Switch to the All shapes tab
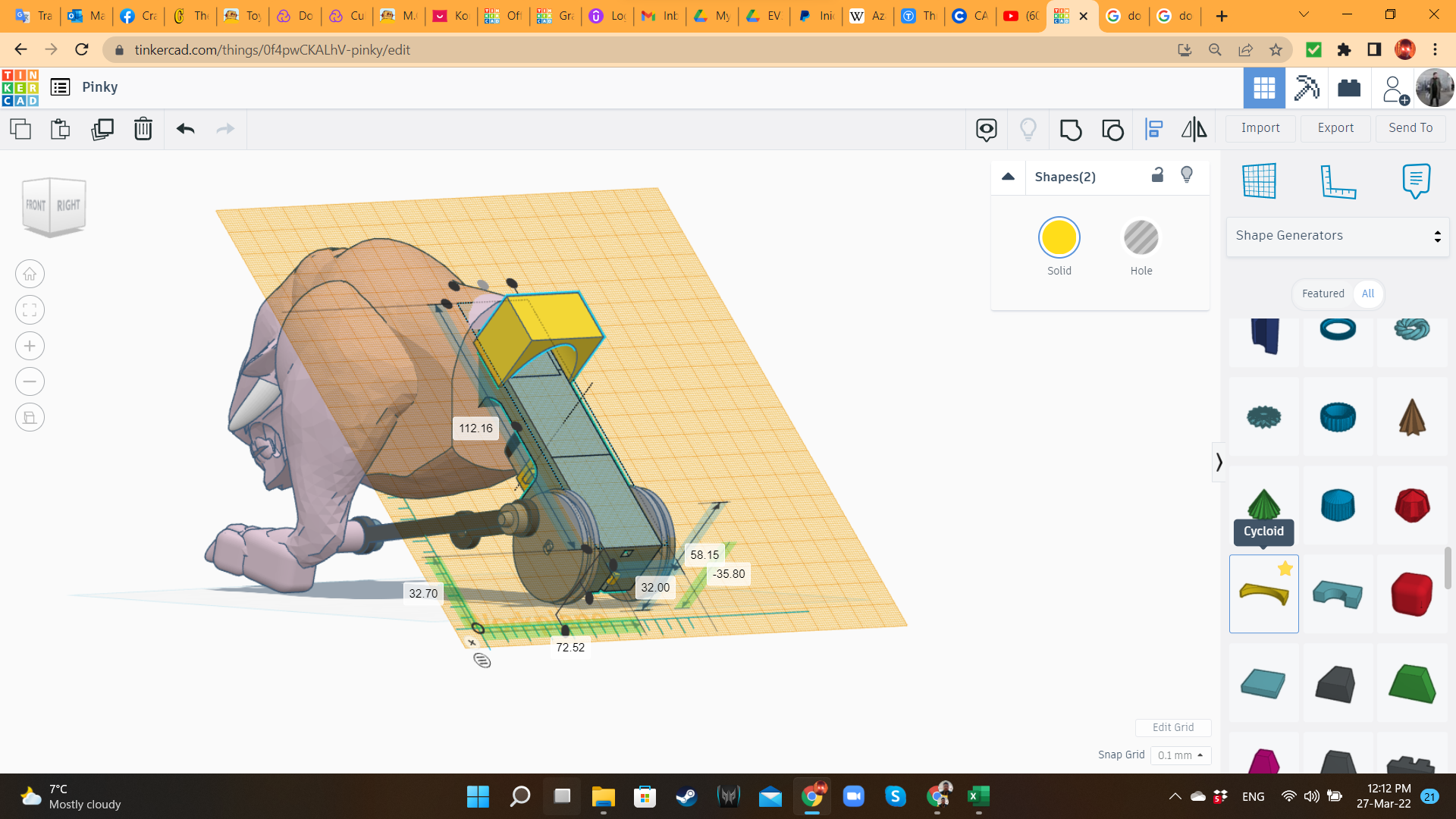 1367,293
